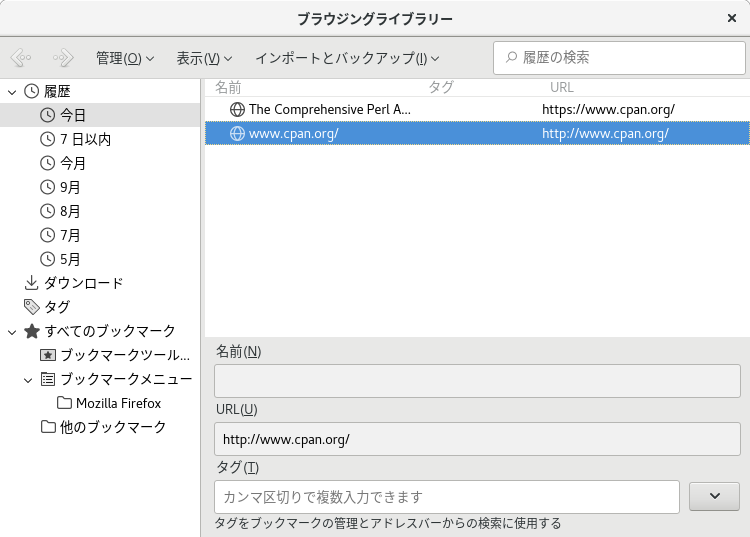Collapse すべてのブックマーク tree node
Screen dimensions: 750x537
(12, 331)
